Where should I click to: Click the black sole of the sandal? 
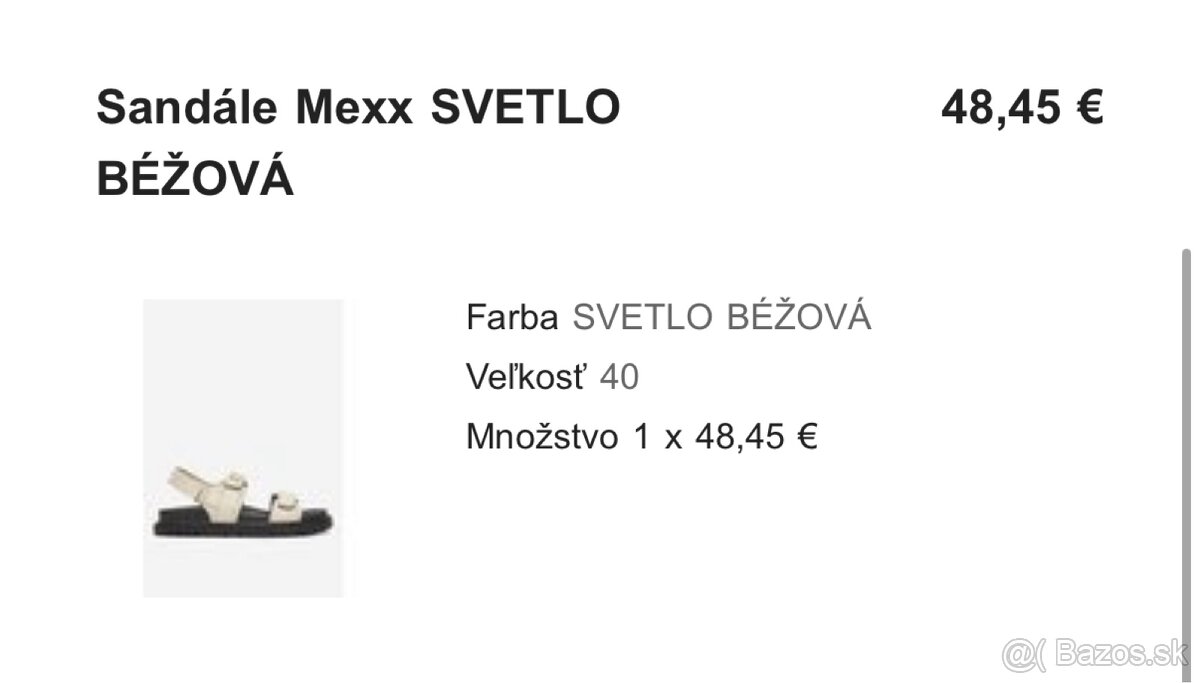240,523
